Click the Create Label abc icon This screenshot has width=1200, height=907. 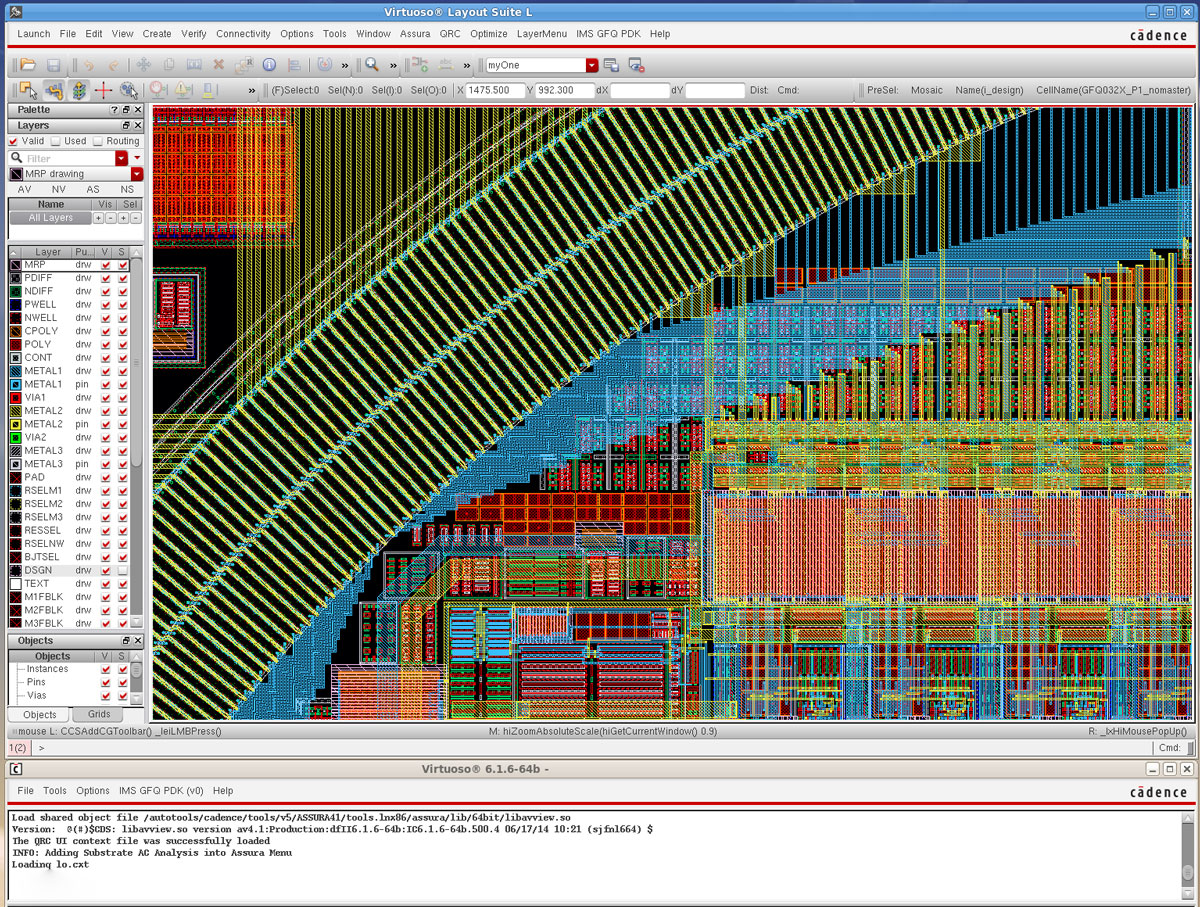coord(446,65)
